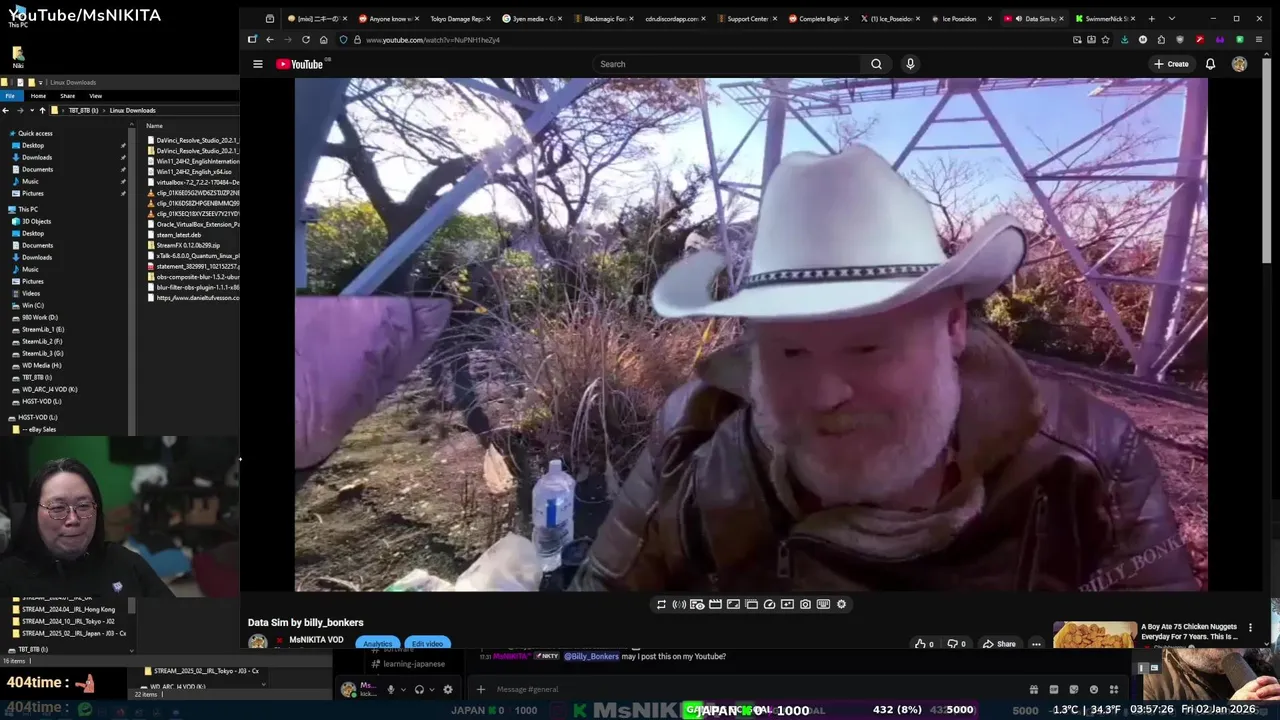Open YouTube notifications bell
The height and width of the screenshot is (720, 1280).
coord(1210,64)
